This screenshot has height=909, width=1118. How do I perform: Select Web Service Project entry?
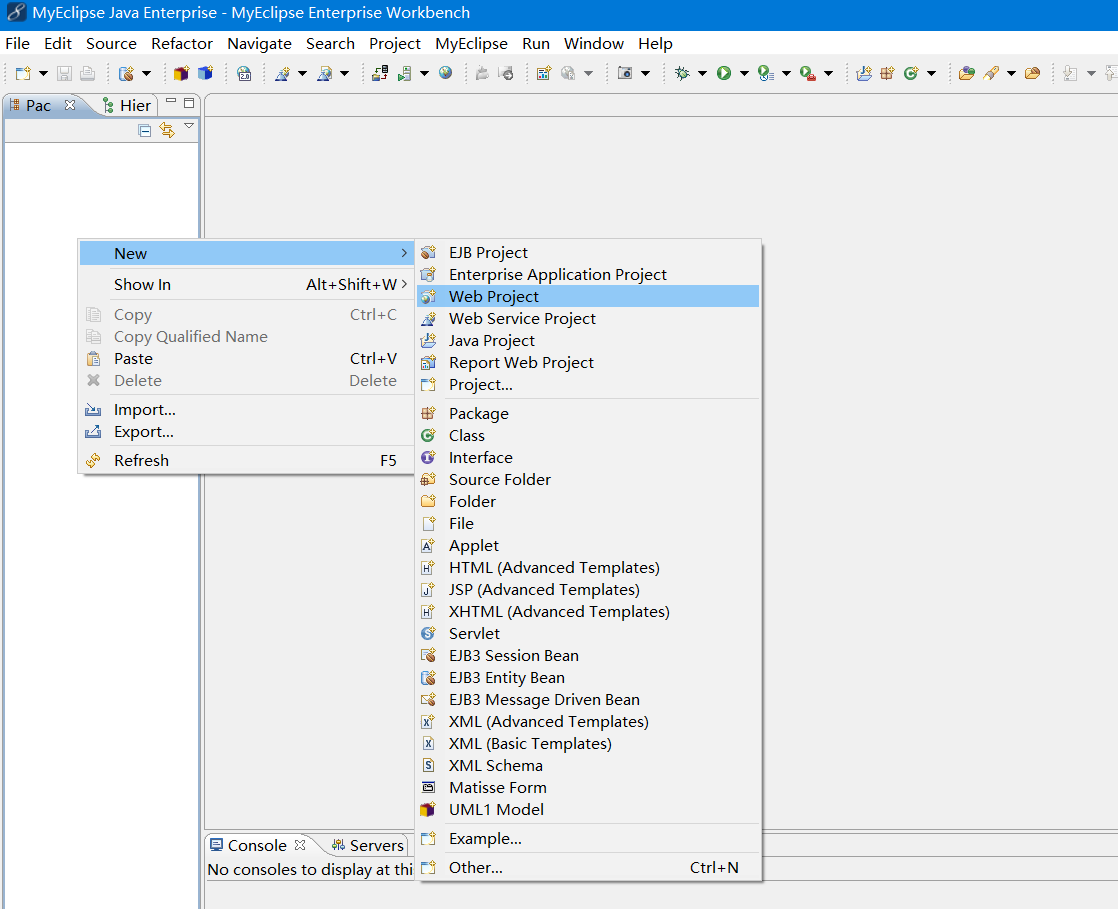588,319
